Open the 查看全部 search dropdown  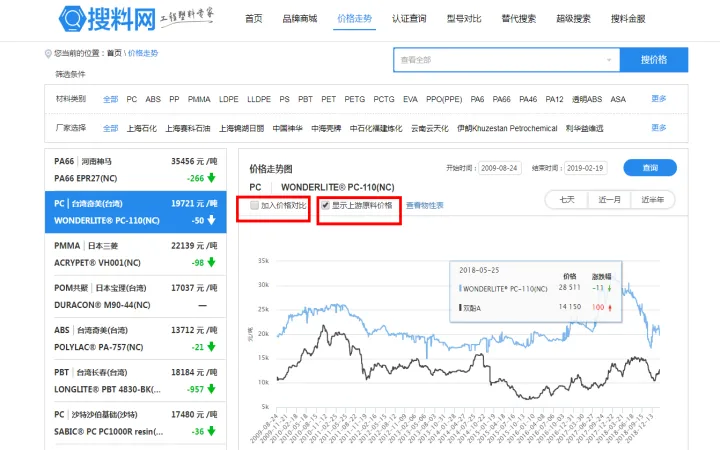click(x=506, y=60)
